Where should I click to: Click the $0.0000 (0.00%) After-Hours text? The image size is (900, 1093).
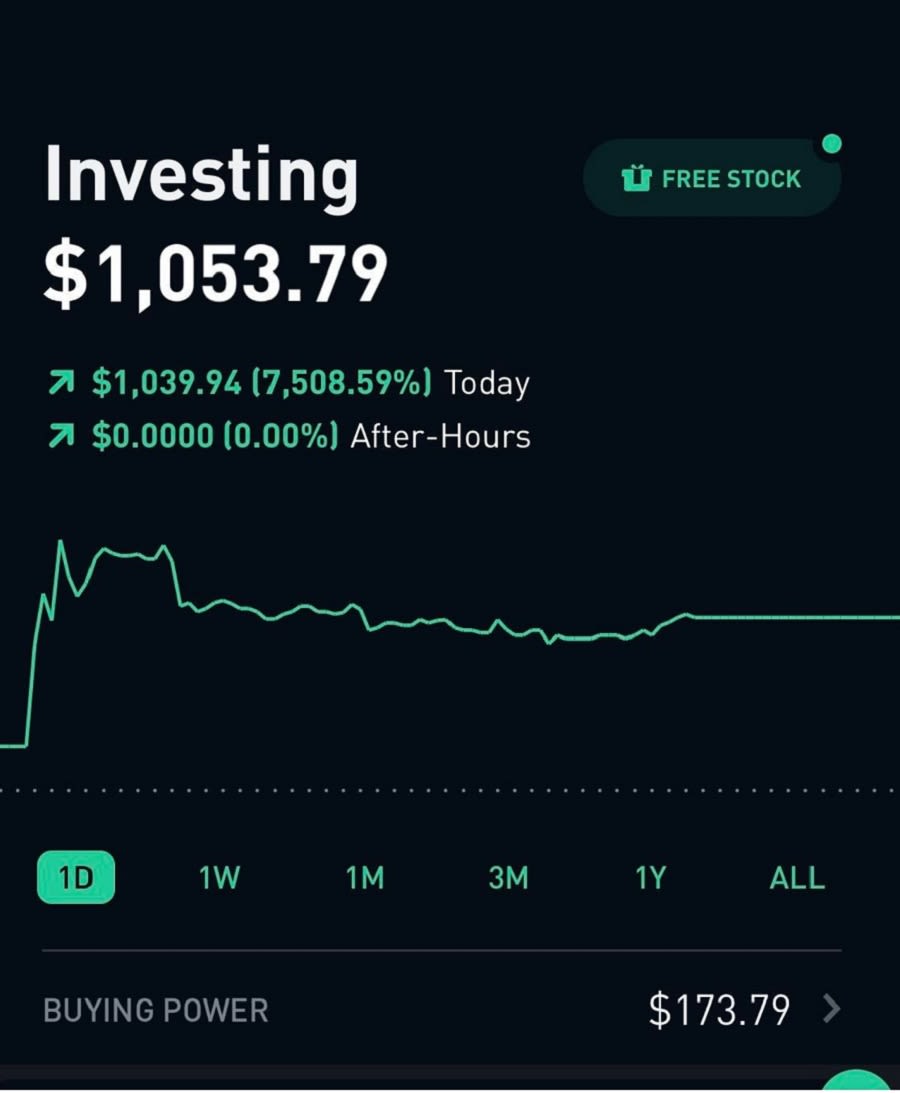pyautogui.click(x=215, y=436)
